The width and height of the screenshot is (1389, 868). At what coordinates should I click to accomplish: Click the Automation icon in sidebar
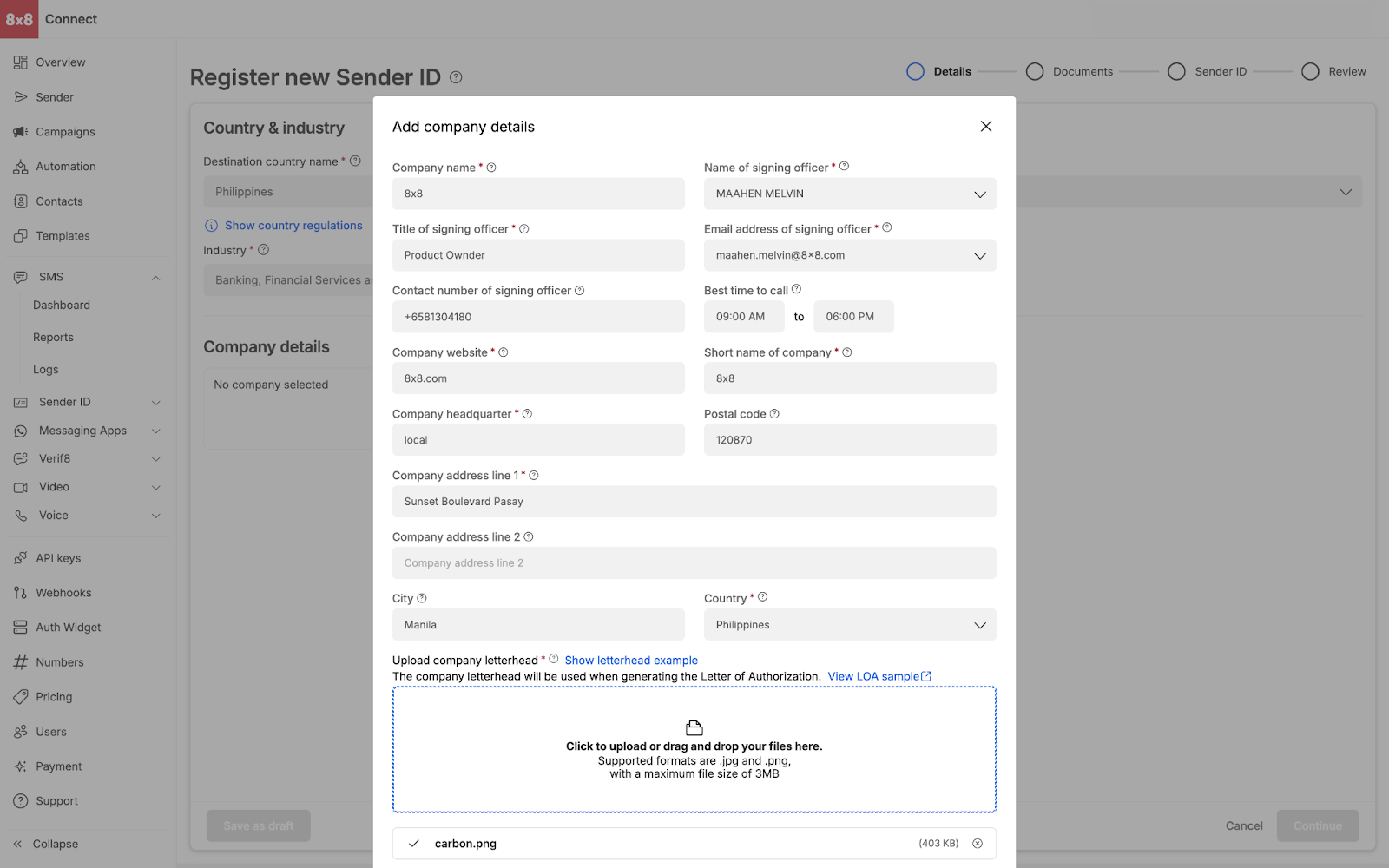pos(21,167)
